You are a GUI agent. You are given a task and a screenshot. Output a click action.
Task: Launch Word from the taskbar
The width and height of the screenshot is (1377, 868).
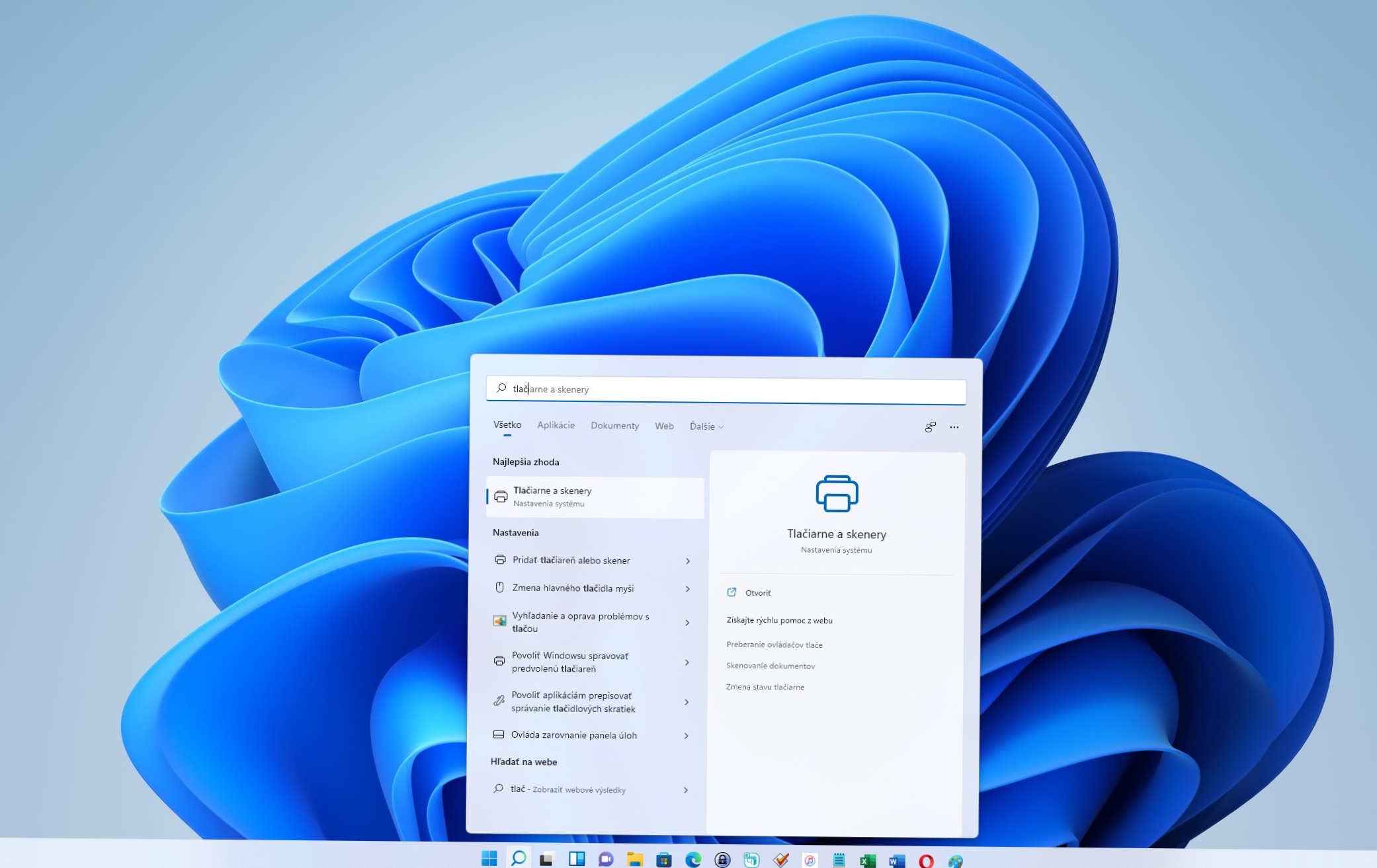point(897,860)
